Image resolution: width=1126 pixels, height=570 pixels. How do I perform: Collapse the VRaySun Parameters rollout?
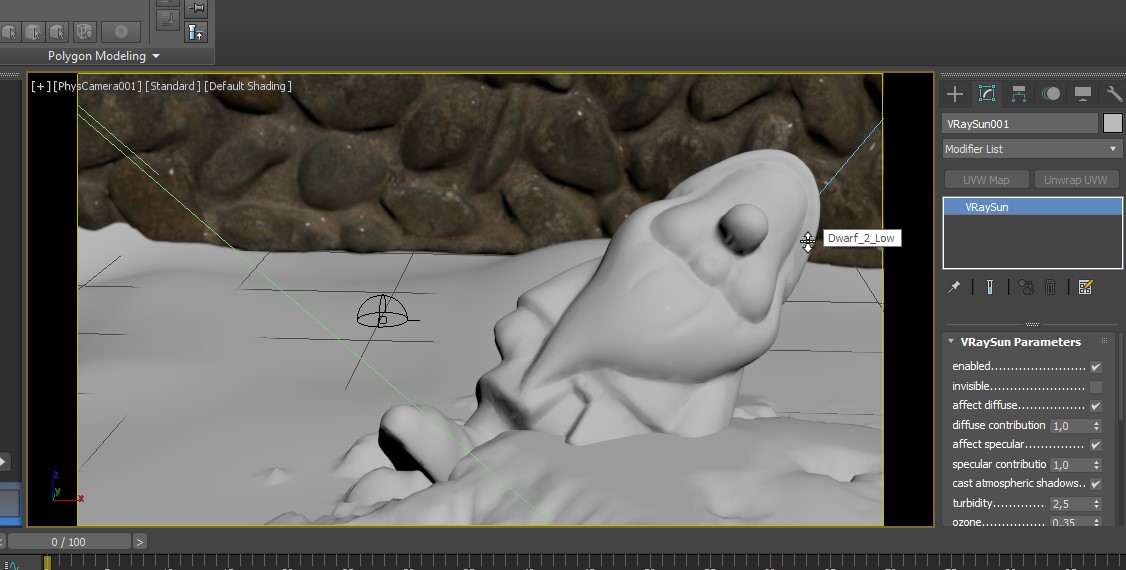click(x=951, y=342)
